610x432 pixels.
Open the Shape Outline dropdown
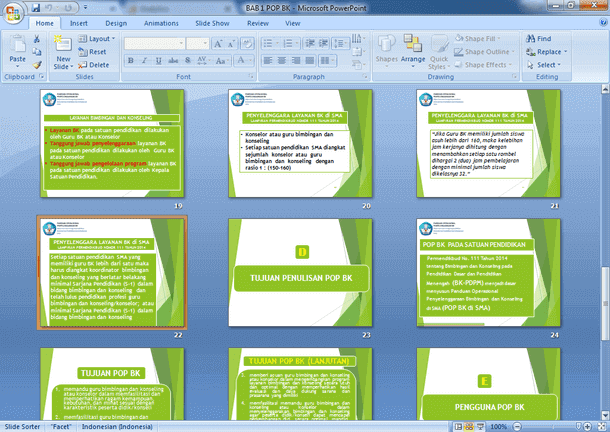484,52
